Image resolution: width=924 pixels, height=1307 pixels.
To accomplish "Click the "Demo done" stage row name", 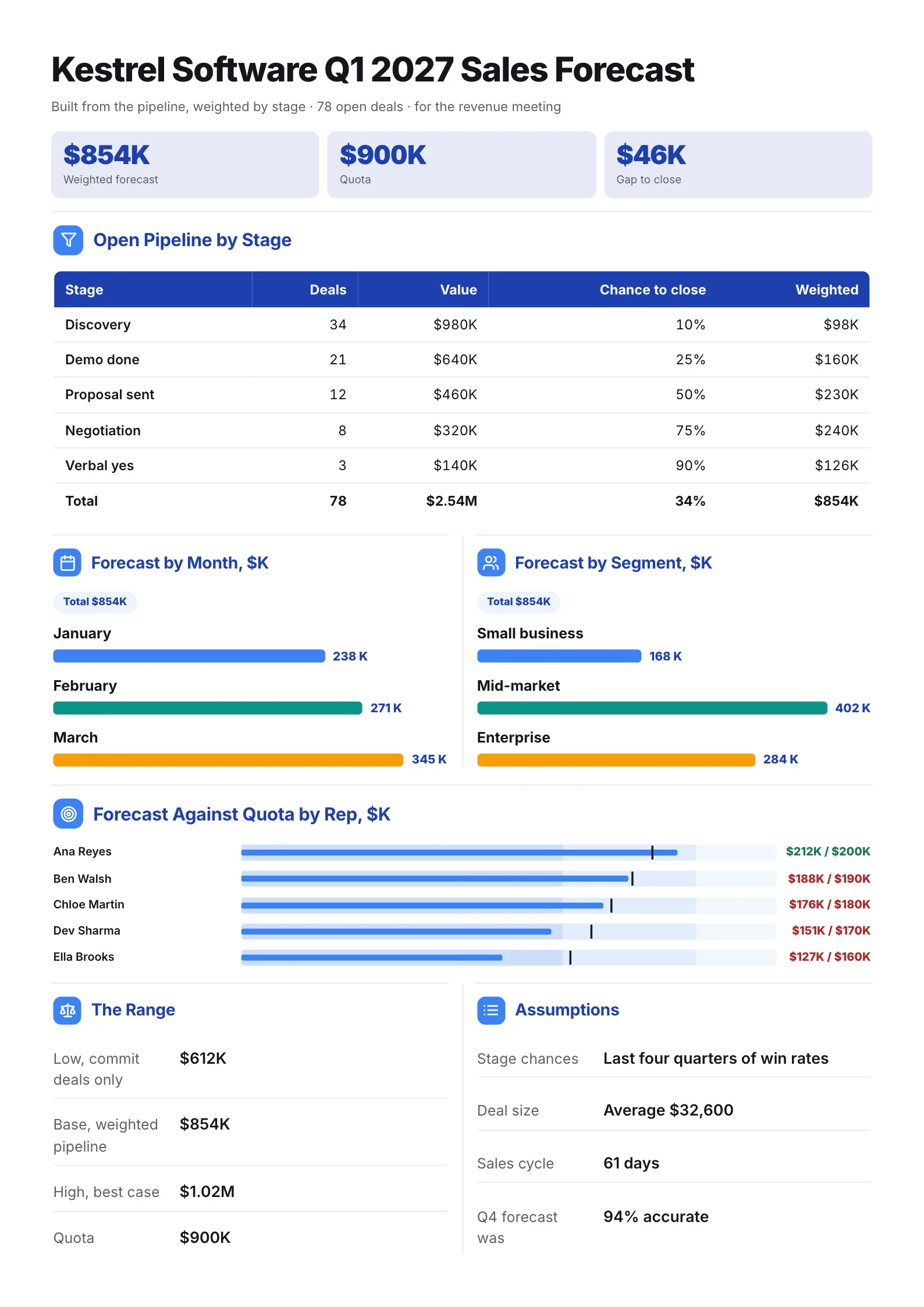I will 102,360.
